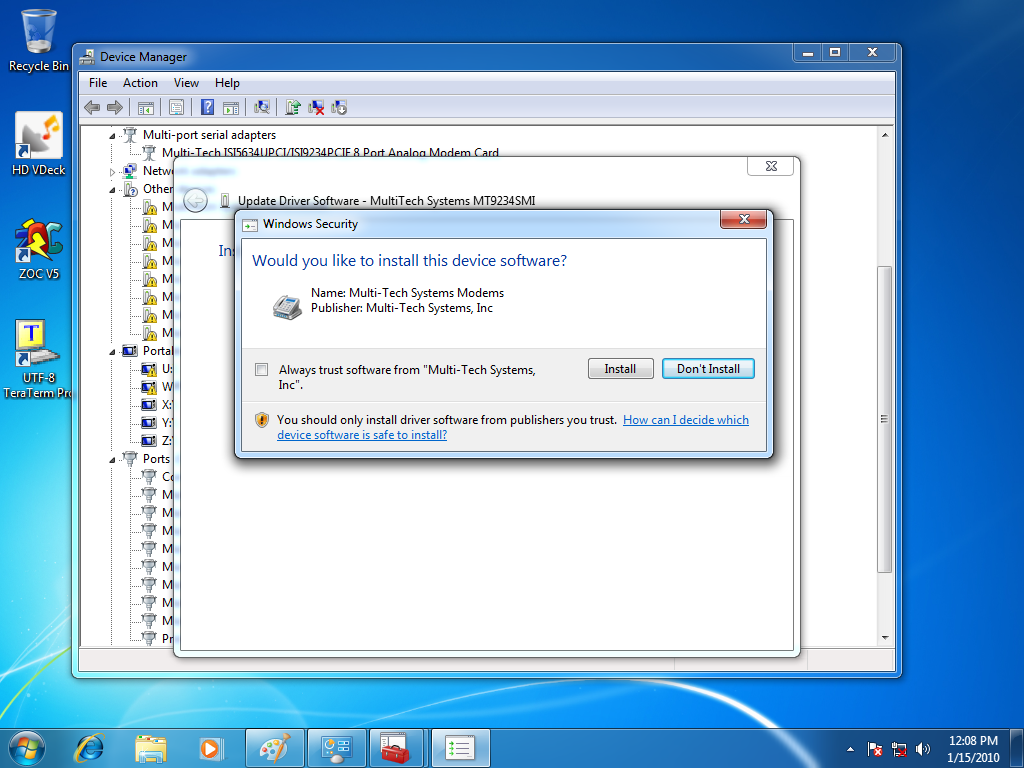
Task: Click the Install button
Action: pyautogui.click(x=620, y=369)
